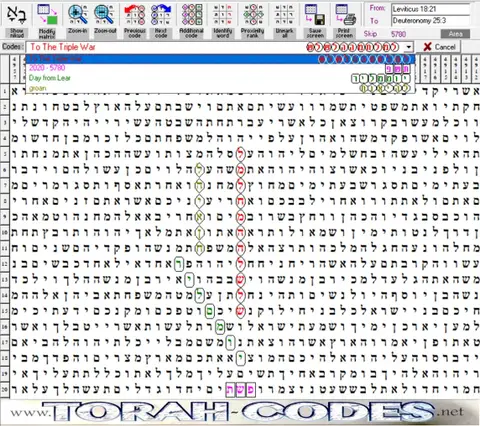Cancel the code selection
Screen dimensions: 480x426
[x=440, y=47]
